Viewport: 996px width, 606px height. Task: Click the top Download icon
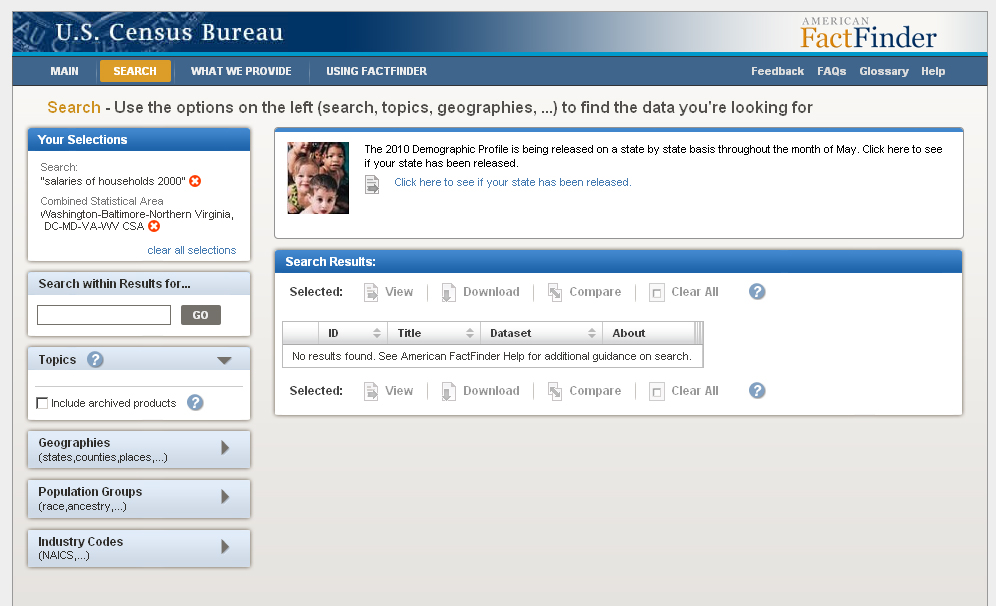(x=448, y=292)
